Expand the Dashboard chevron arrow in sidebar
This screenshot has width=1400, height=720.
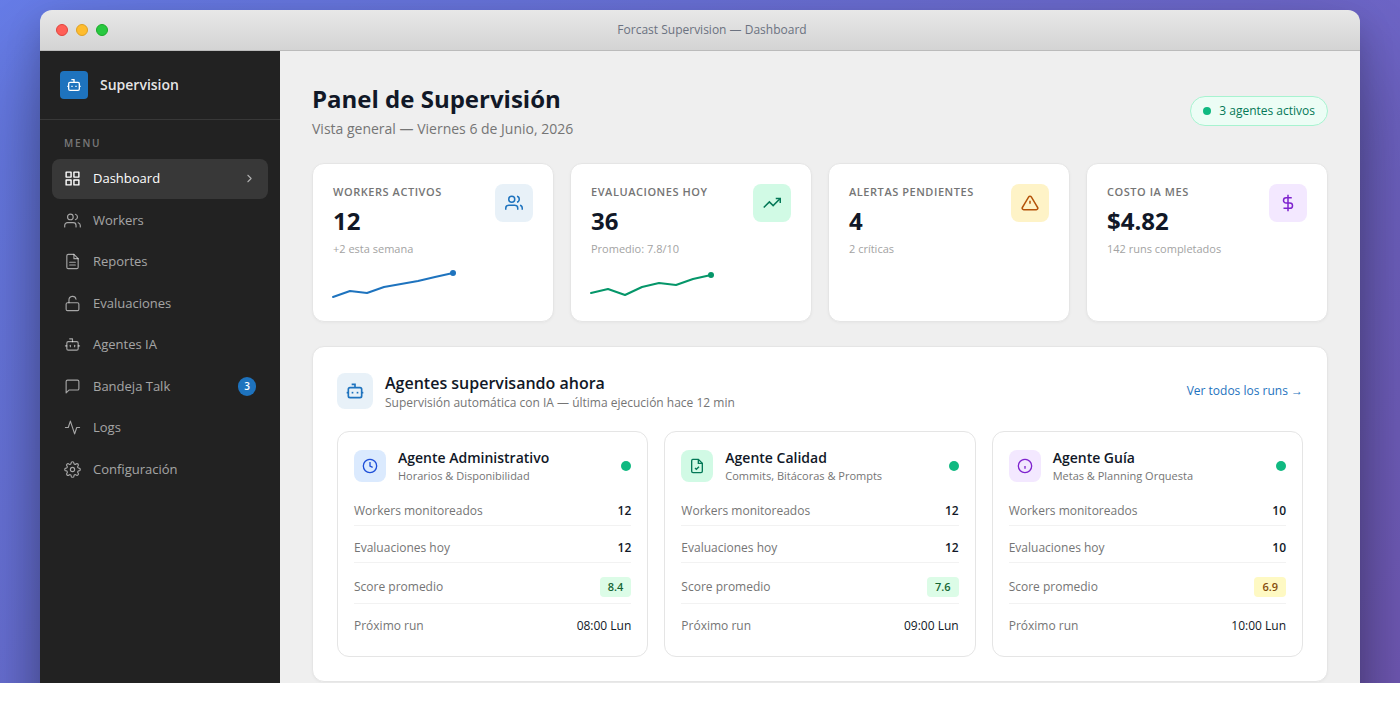point(249,179)
